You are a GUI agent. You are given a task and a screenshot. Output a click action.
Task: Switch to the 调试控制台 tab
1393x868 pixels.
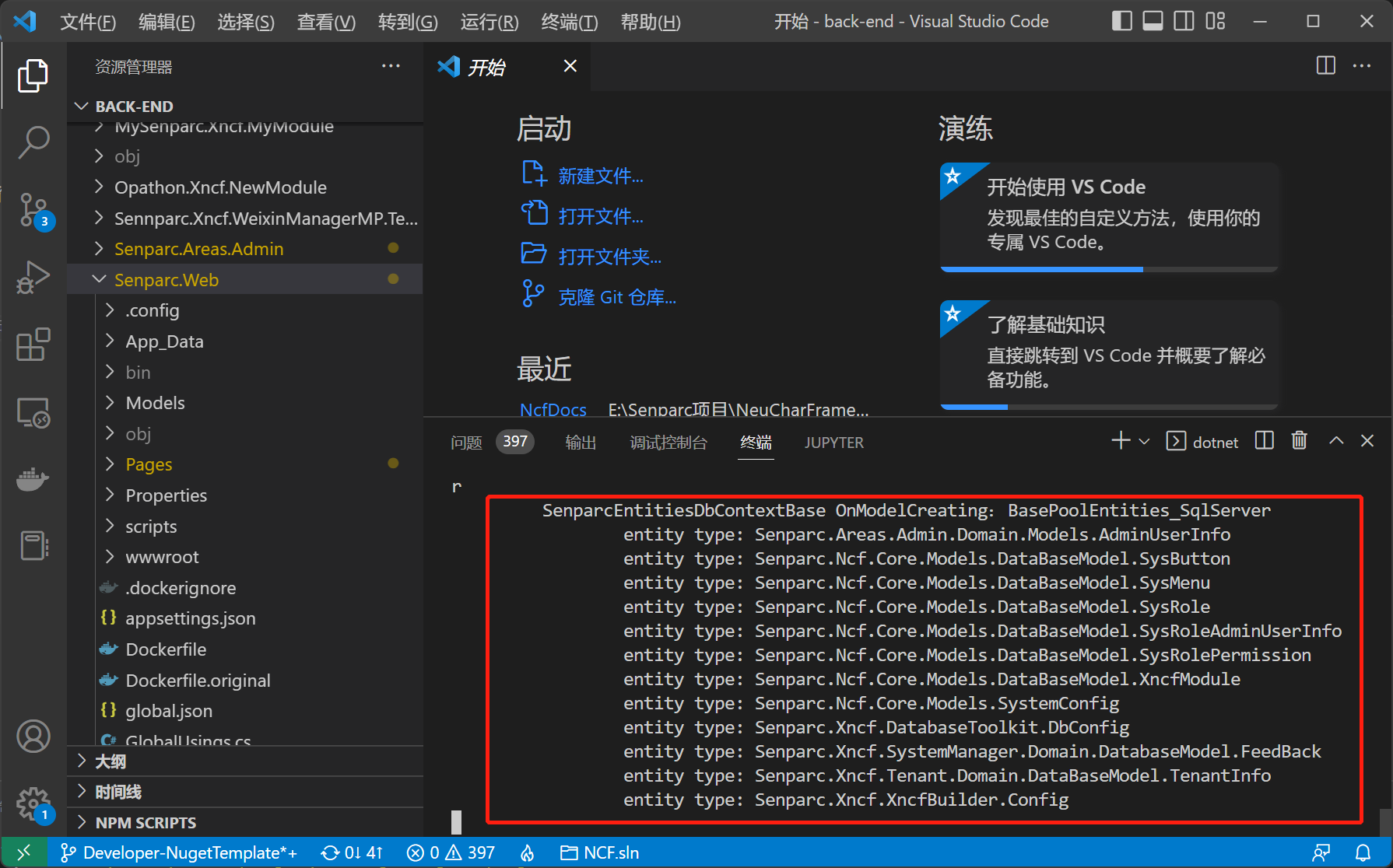668,442
